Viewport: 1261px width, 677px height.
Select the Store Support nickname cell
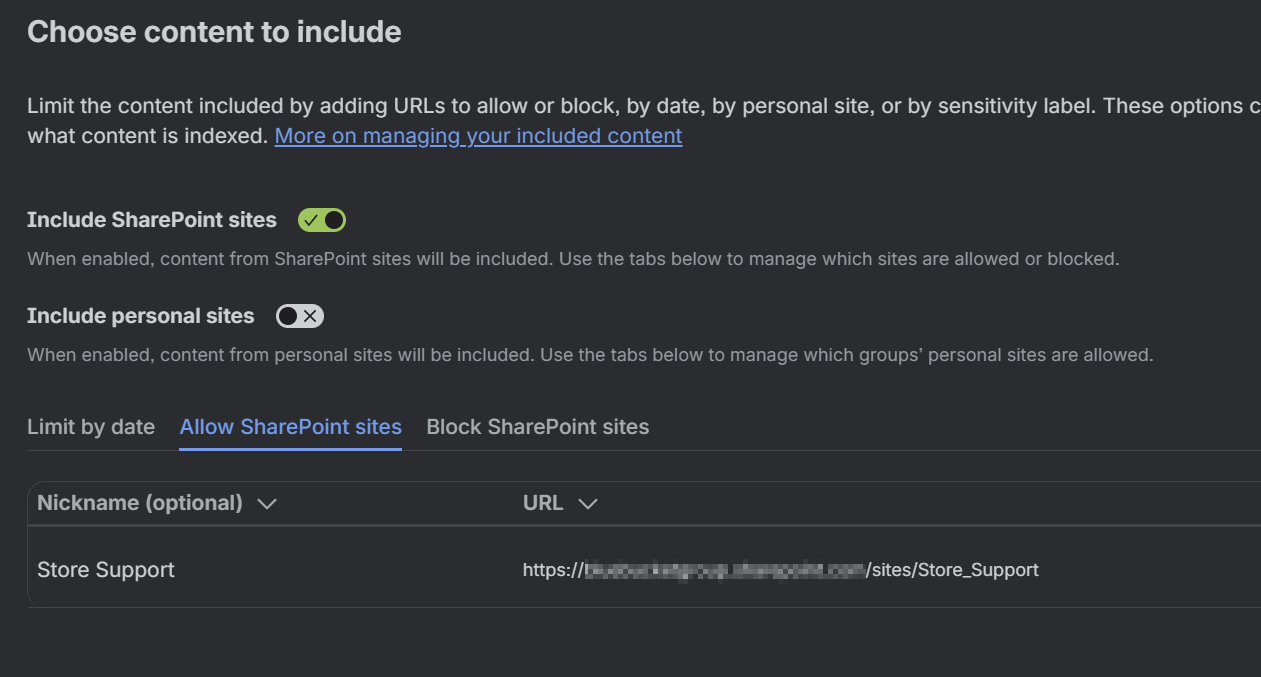(x=106, y=570)
